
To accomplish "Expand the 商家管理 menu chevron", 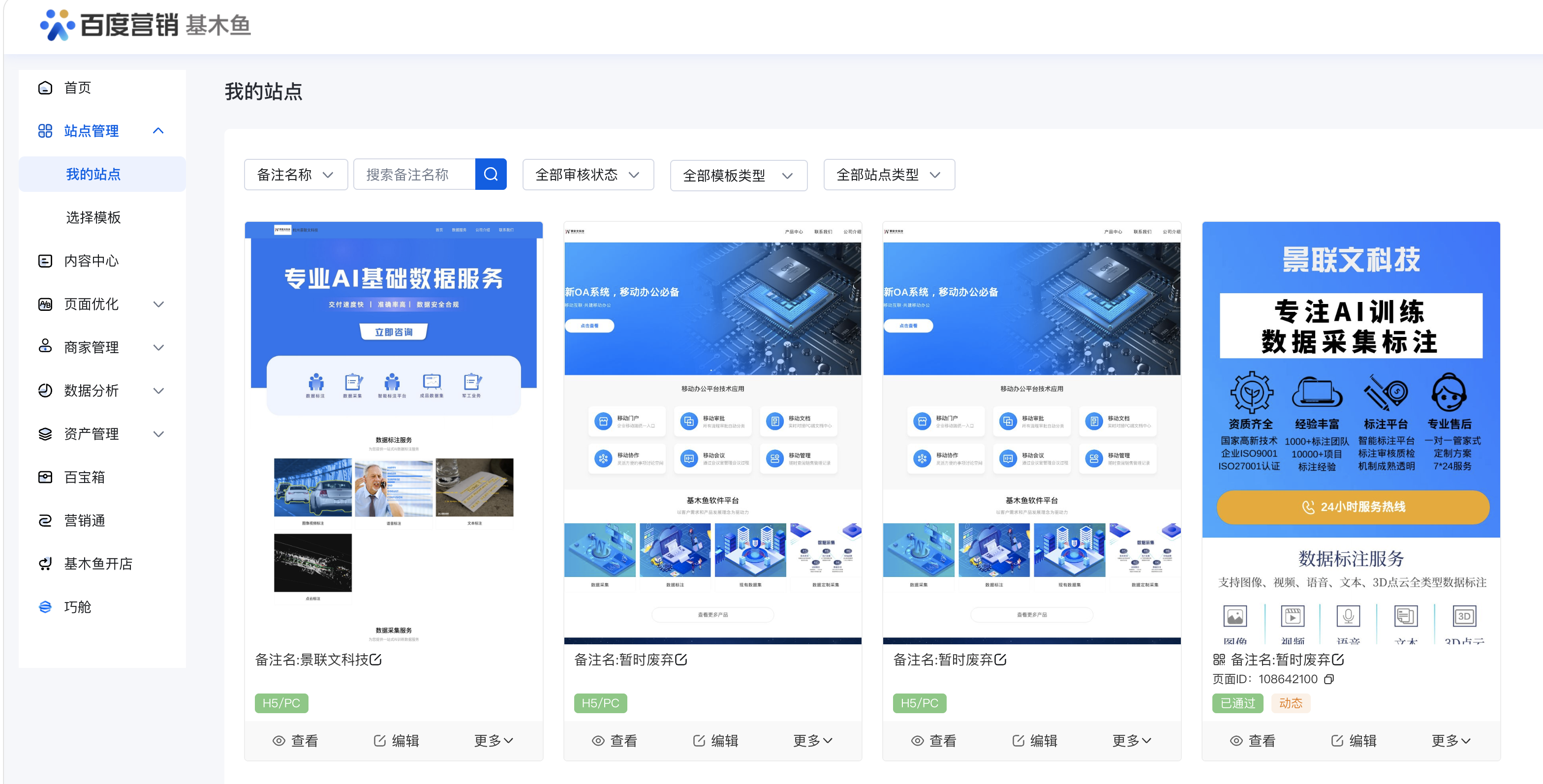I will [x=158, y=347].
